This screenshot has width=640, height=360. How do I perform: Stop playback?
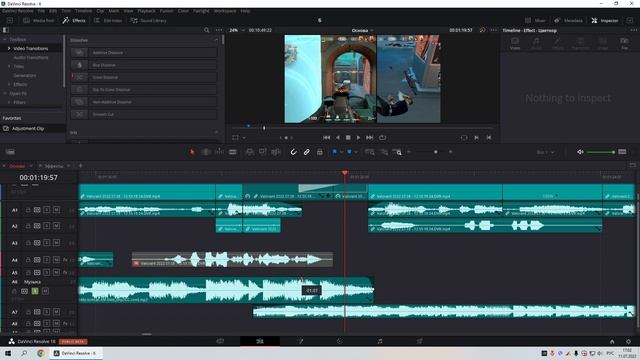348,138
